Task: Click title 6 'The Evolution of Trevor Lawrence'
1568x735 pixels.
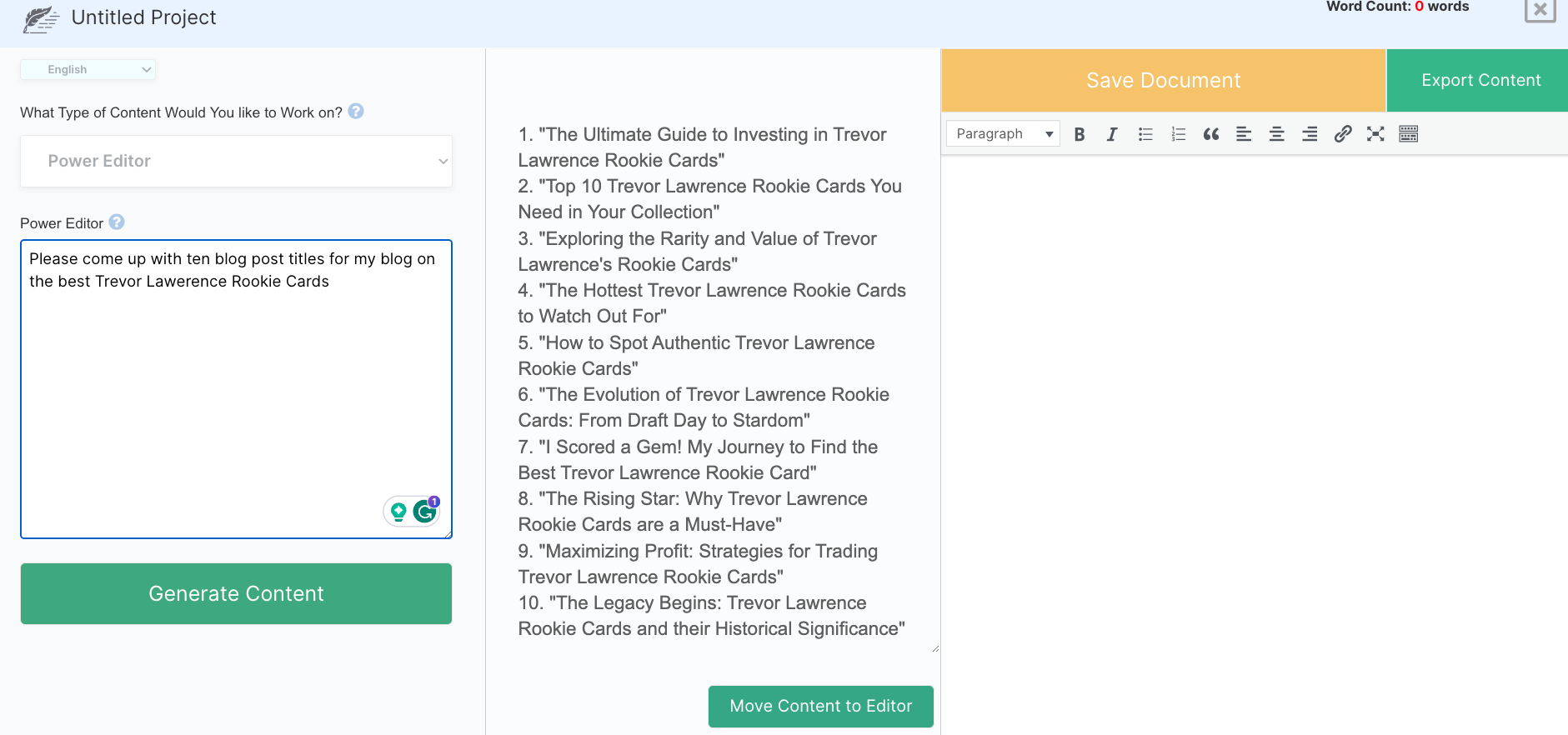Action: coord(704,407)
